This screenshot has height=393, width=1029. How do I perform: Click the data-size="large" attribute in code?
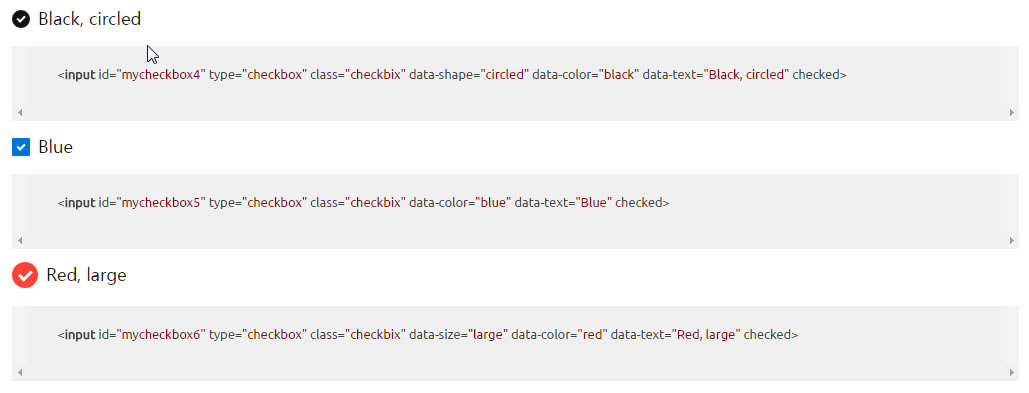coord(459,335)
